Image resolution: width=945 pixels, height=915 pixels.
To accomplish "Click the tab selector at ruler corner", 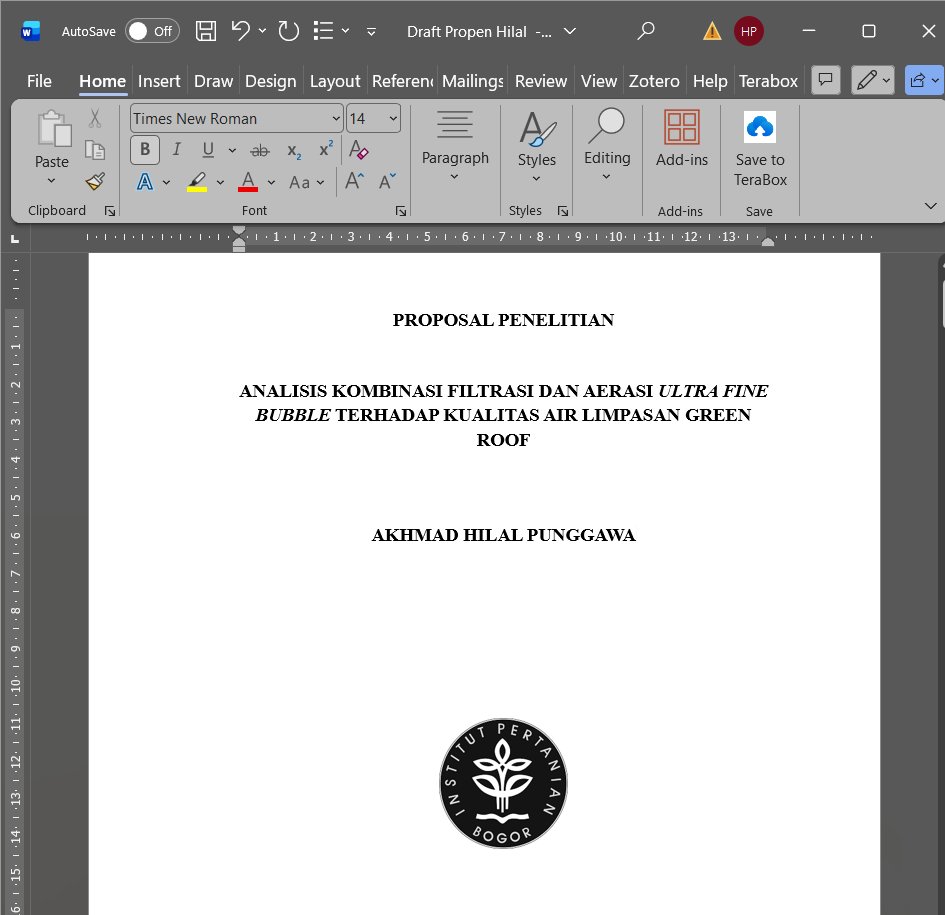I will click(x=15, y=239).
